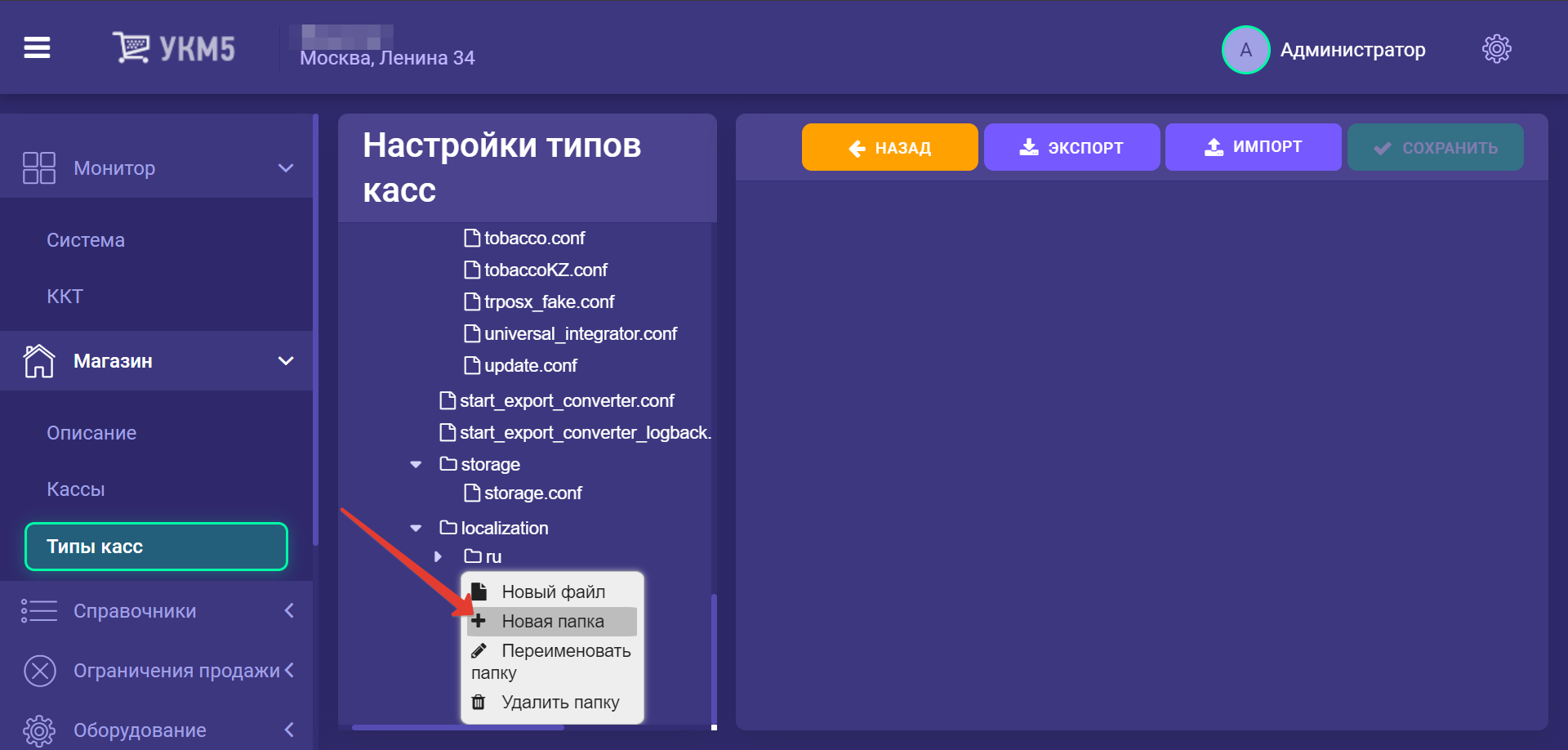Click the document icon for Новый файл
Image resolution: width=1568 pixels, height=750 pixels.
479,592
